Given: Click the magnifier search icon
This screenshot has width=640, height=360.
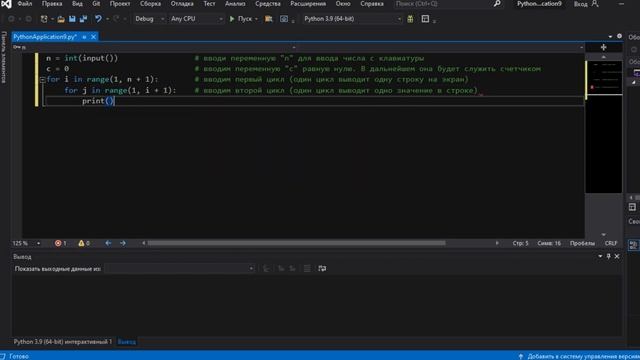Looking at the screenshot, I should pos(497,4).
